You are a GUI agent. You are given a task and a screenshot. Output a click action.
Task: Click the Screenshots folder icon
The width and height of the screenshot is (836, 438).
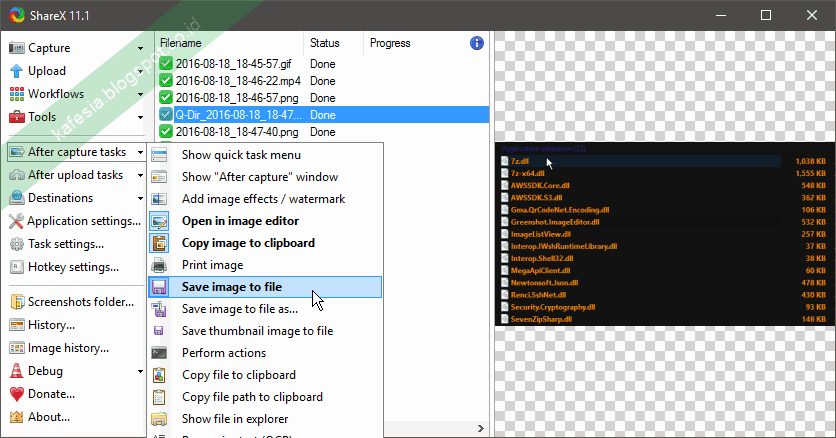17,302
